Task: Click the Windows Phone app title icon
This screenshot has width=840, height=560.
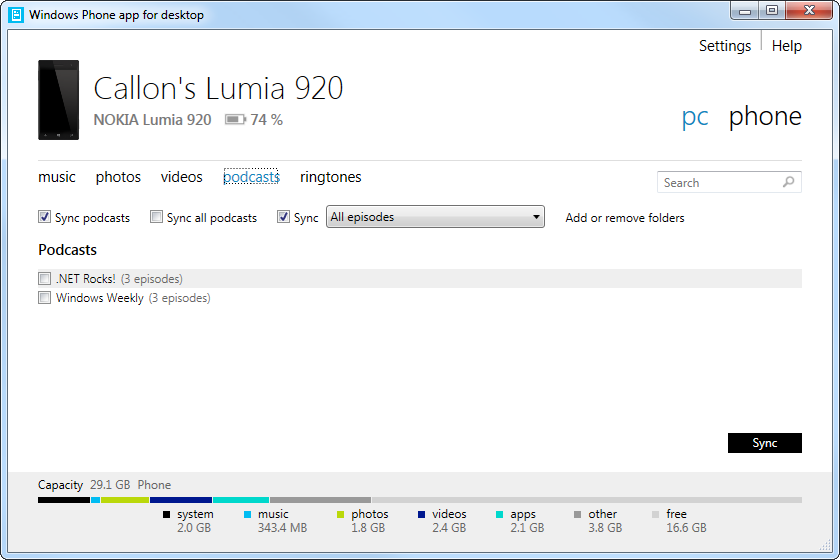Action: (x=15, y=15)
